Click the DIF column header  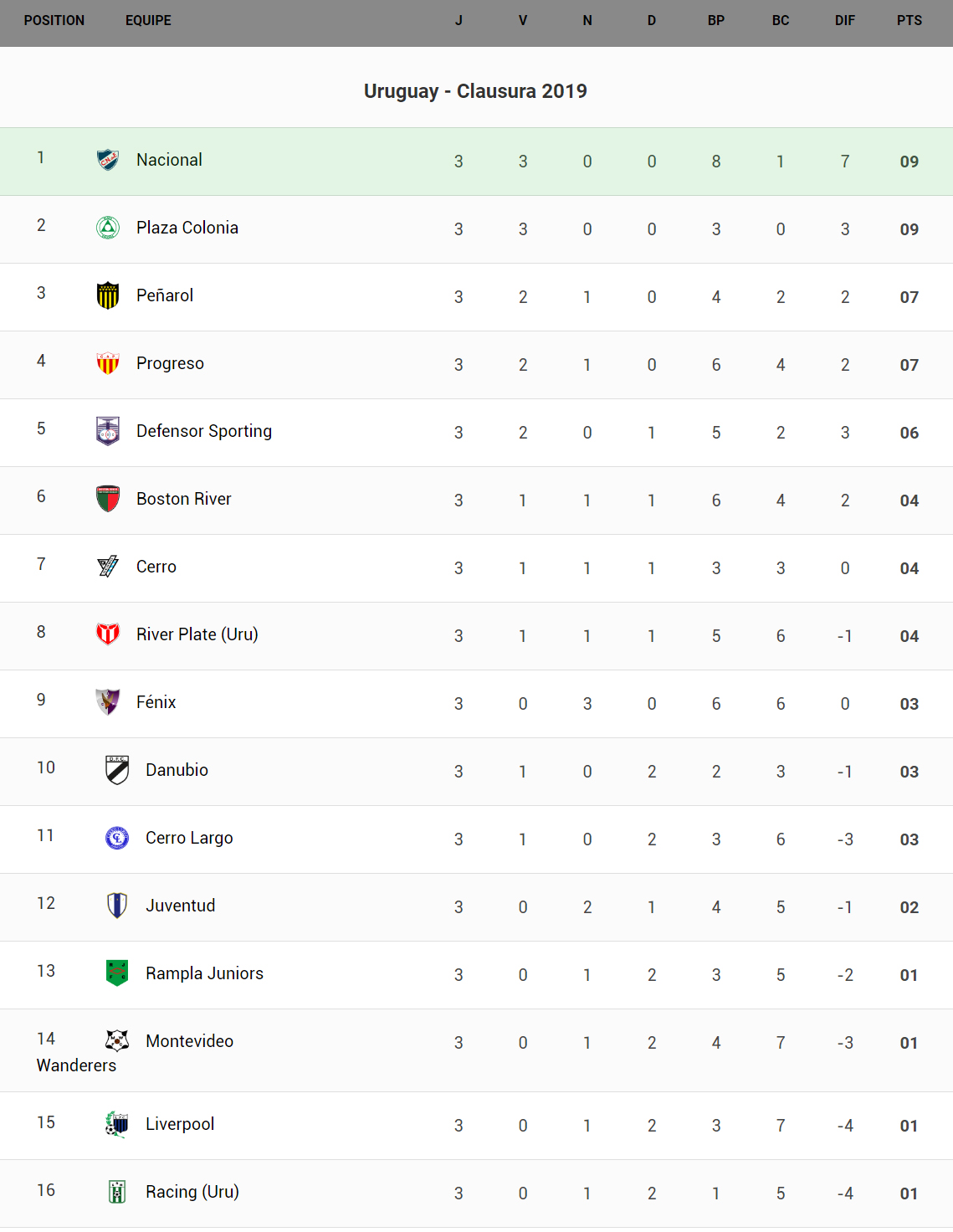(845, 21)
